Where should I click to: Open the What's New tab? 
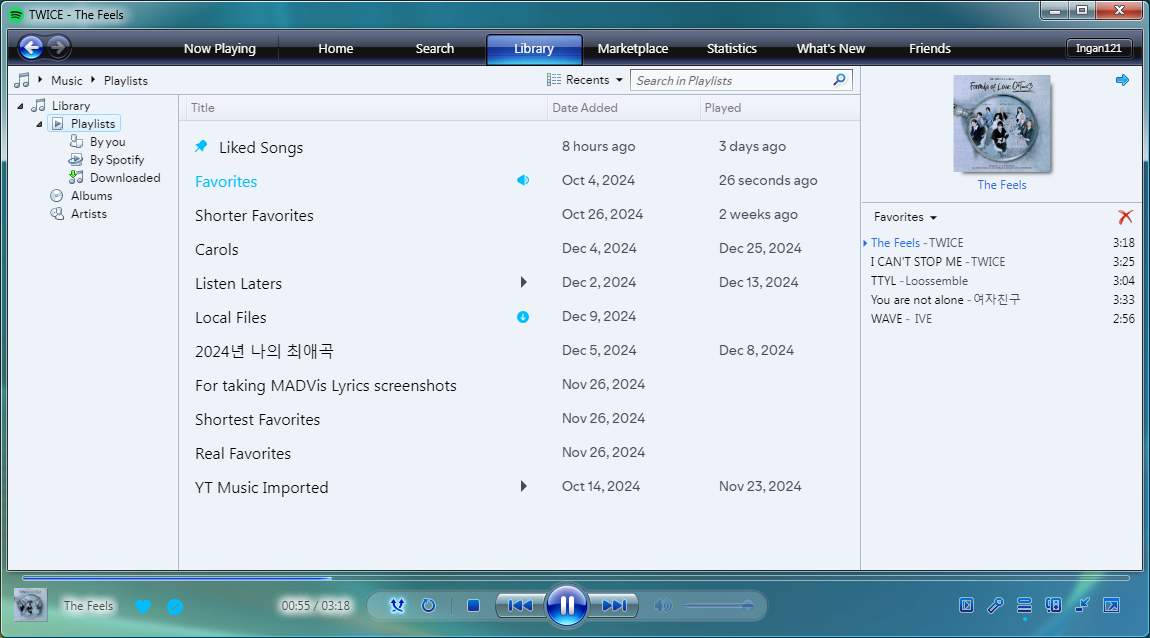pos(830,48)
